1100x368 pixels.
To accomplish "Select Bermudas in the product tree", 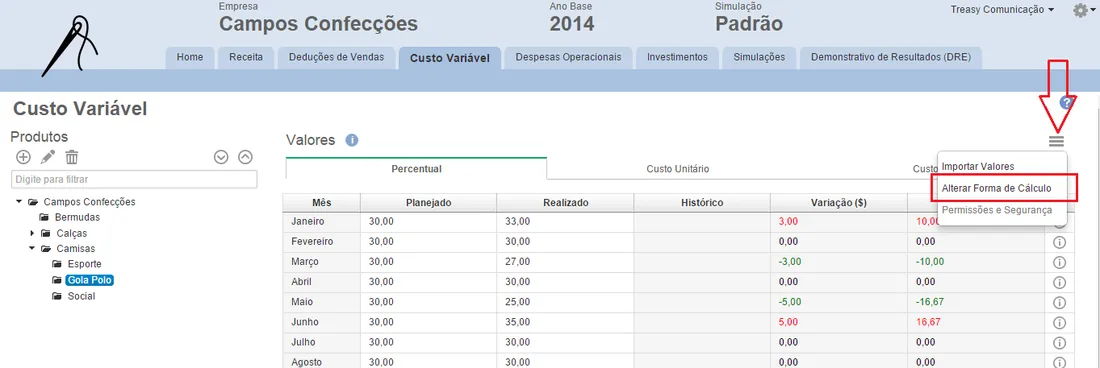I will click(x=77, y=217).
